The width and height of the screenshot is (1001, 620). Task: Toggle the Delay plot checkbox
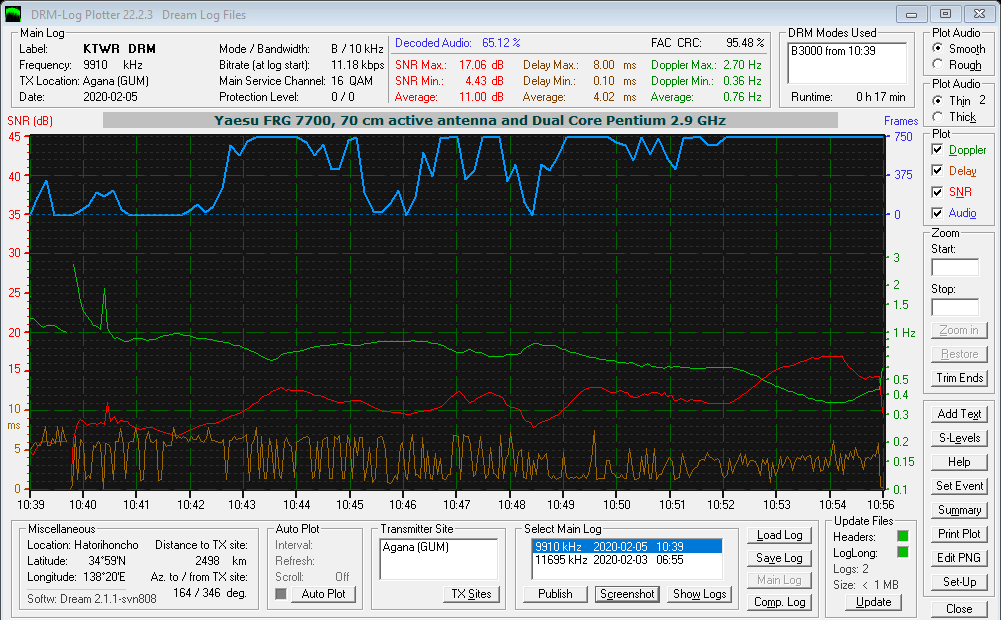coord(937,170)
